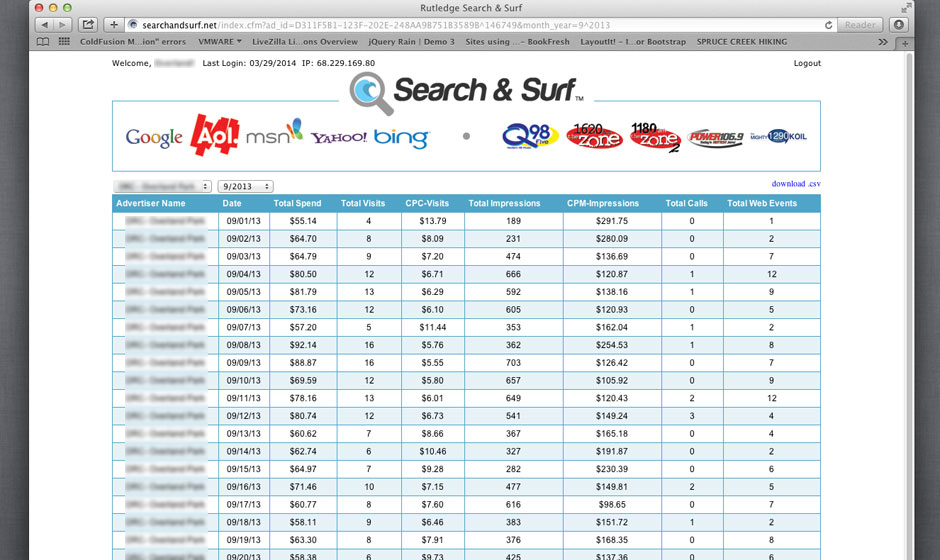This screenshot has height=560, width=940.
Task: Click the Power 106.9 logo
Action: (715, 138)
